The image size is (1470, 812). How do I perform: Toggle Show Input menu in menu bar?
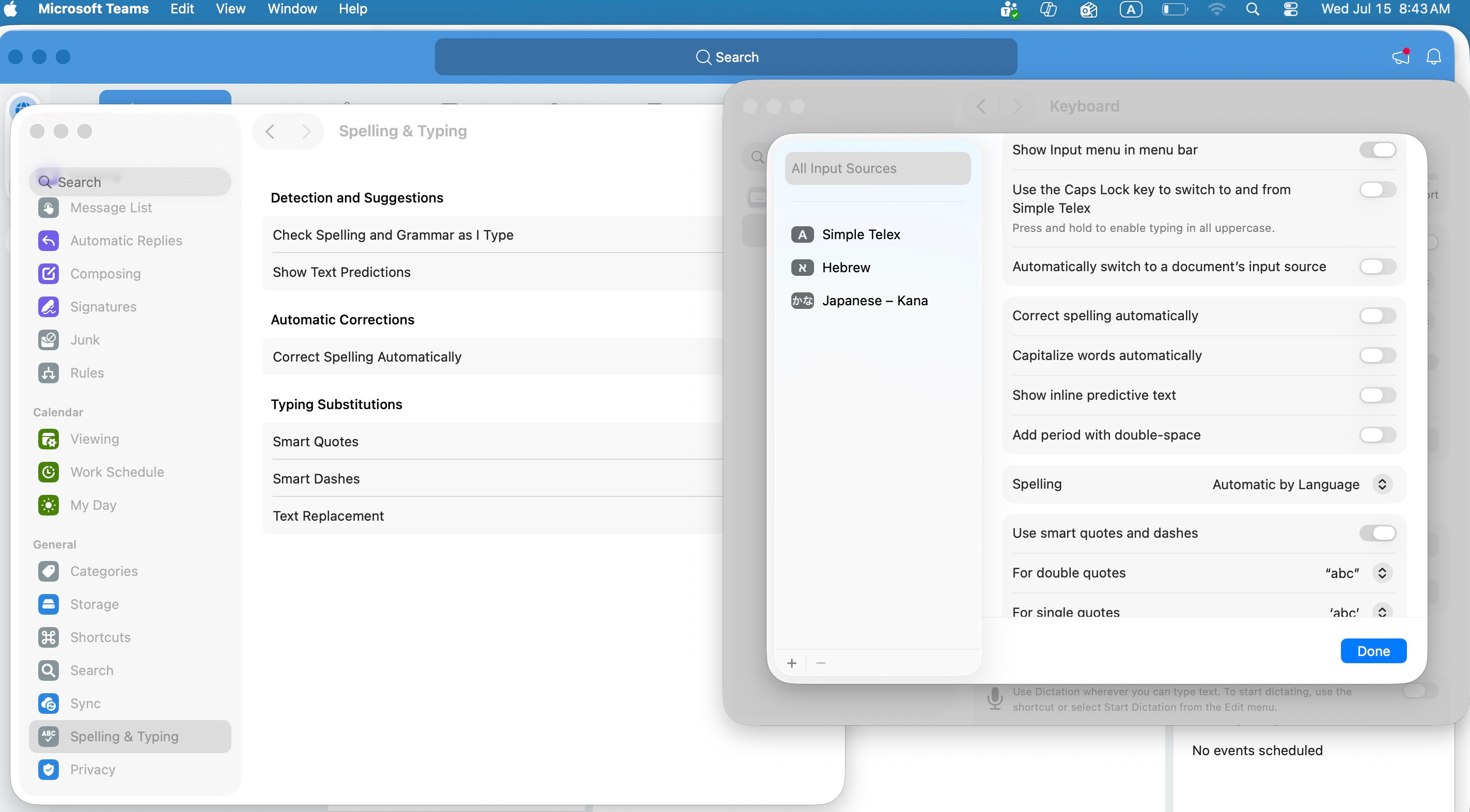click(1378, 150)
